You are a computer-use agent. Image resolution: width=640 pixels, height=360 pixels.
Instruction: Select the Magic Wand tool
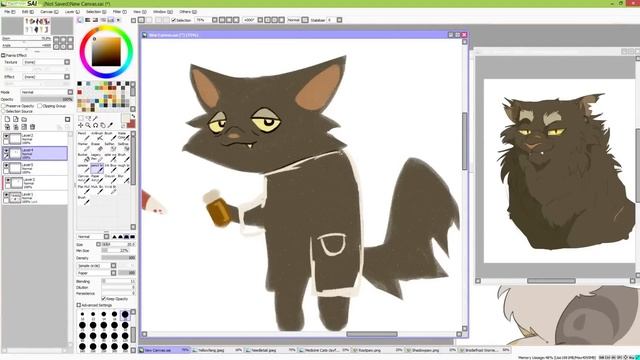(x=96, y=118)
